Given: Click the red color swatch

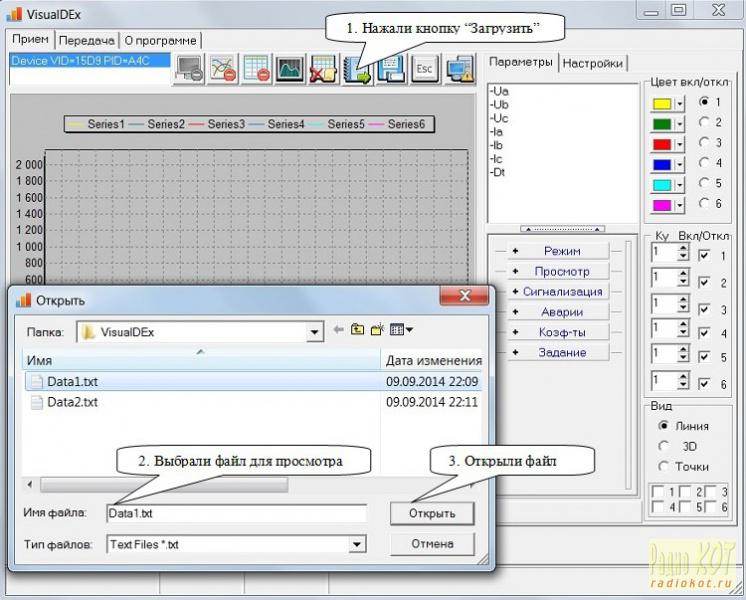Looking at the screenshot, I should pos(661,145).
